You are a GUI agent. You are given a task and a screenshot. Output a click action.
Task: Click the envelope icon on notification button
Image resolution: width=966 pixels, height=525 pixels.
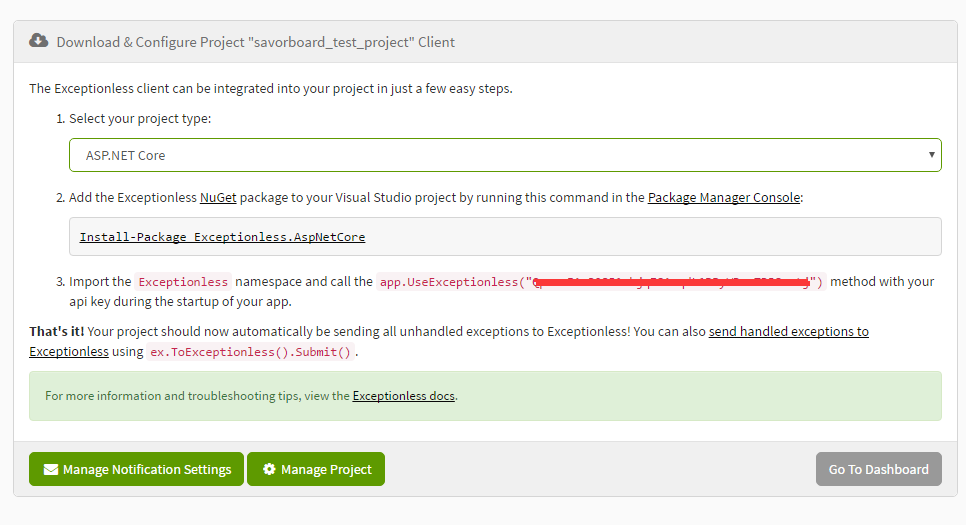(51, 470)
